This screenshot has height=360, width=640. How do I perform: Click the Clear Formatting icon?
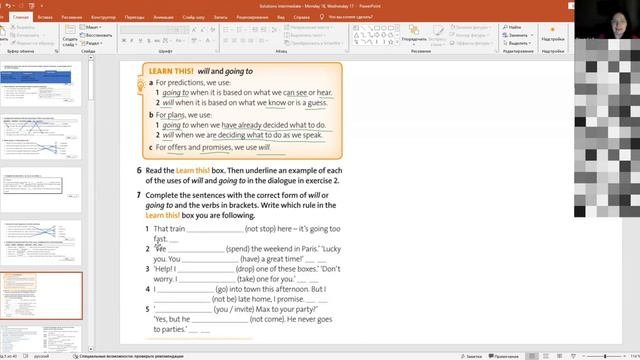[213, 30]
